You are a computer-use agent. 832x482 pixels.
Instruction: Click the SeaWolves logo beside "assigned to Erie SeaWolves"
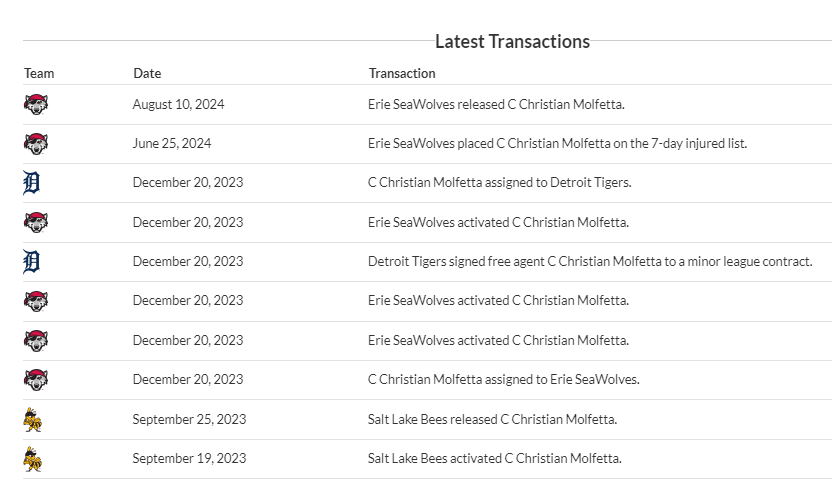35,379
